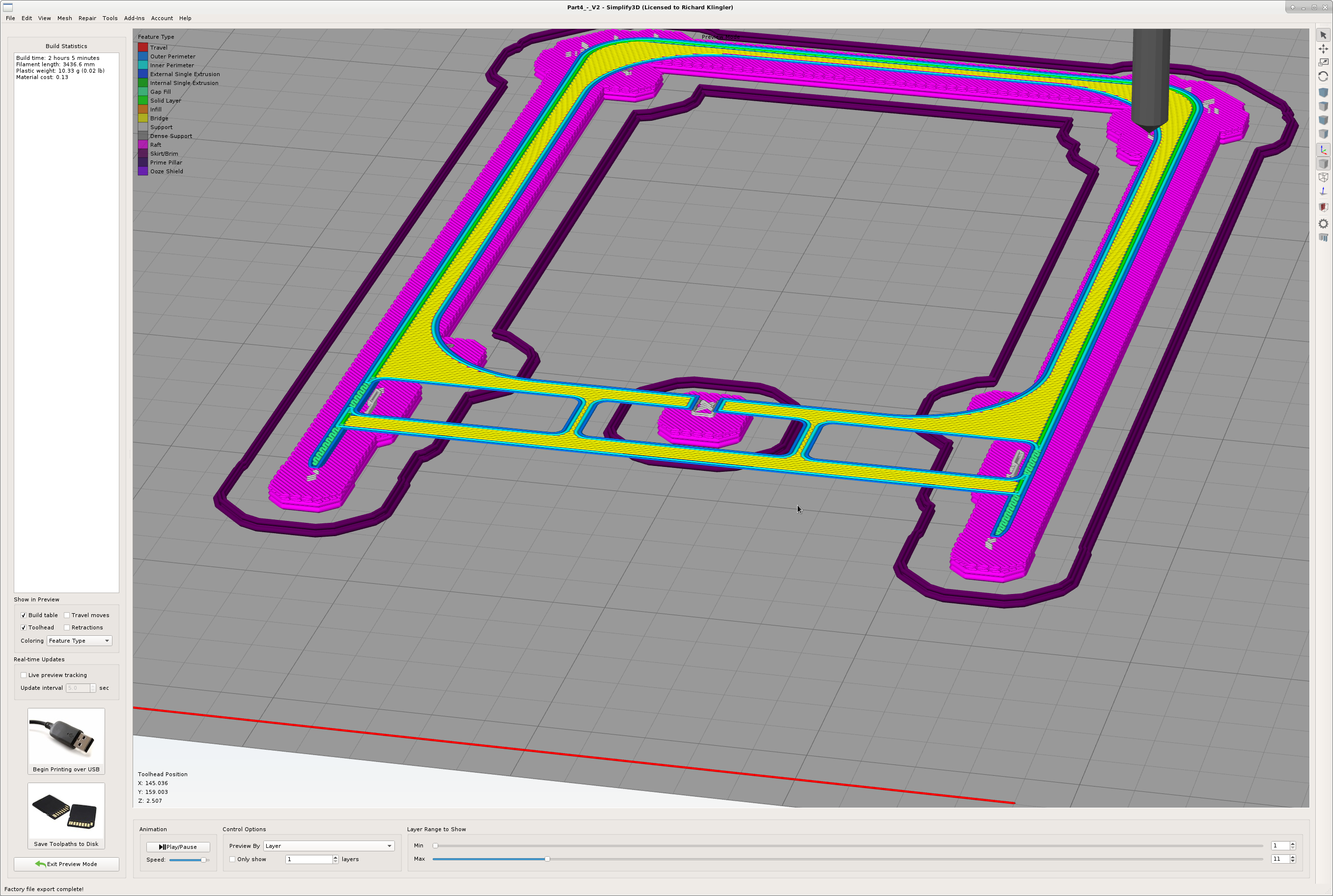Screen dimensions: 1333x896
Task: Increment the Max layer stepper up arrow
Action: tap(1292, 857)
